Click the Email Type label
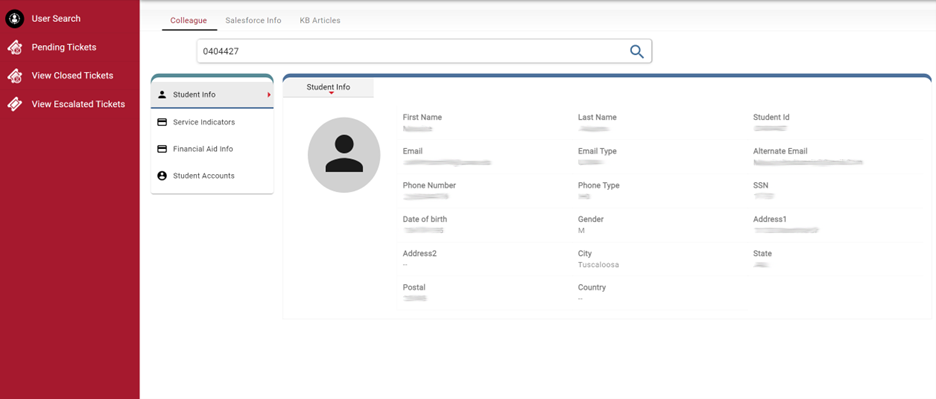This screenshot has width=936, height=399. (x=597, y=152)
